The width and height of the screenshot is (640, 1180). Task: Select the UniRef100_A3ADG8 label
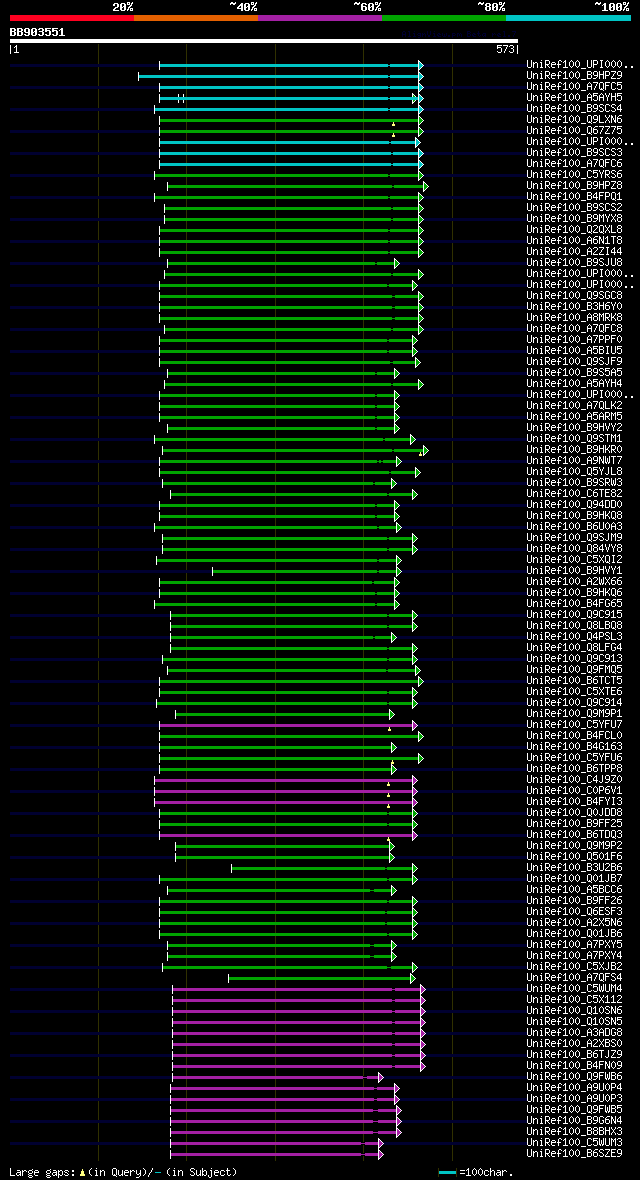[x=574, y=1032]
